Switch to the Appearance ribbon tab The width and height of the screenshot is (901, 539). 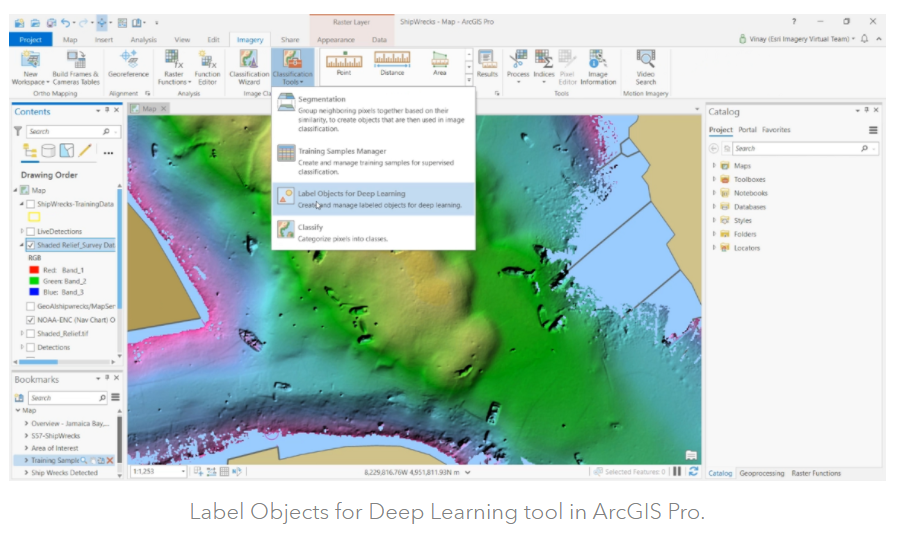click(x=336, y=40)
